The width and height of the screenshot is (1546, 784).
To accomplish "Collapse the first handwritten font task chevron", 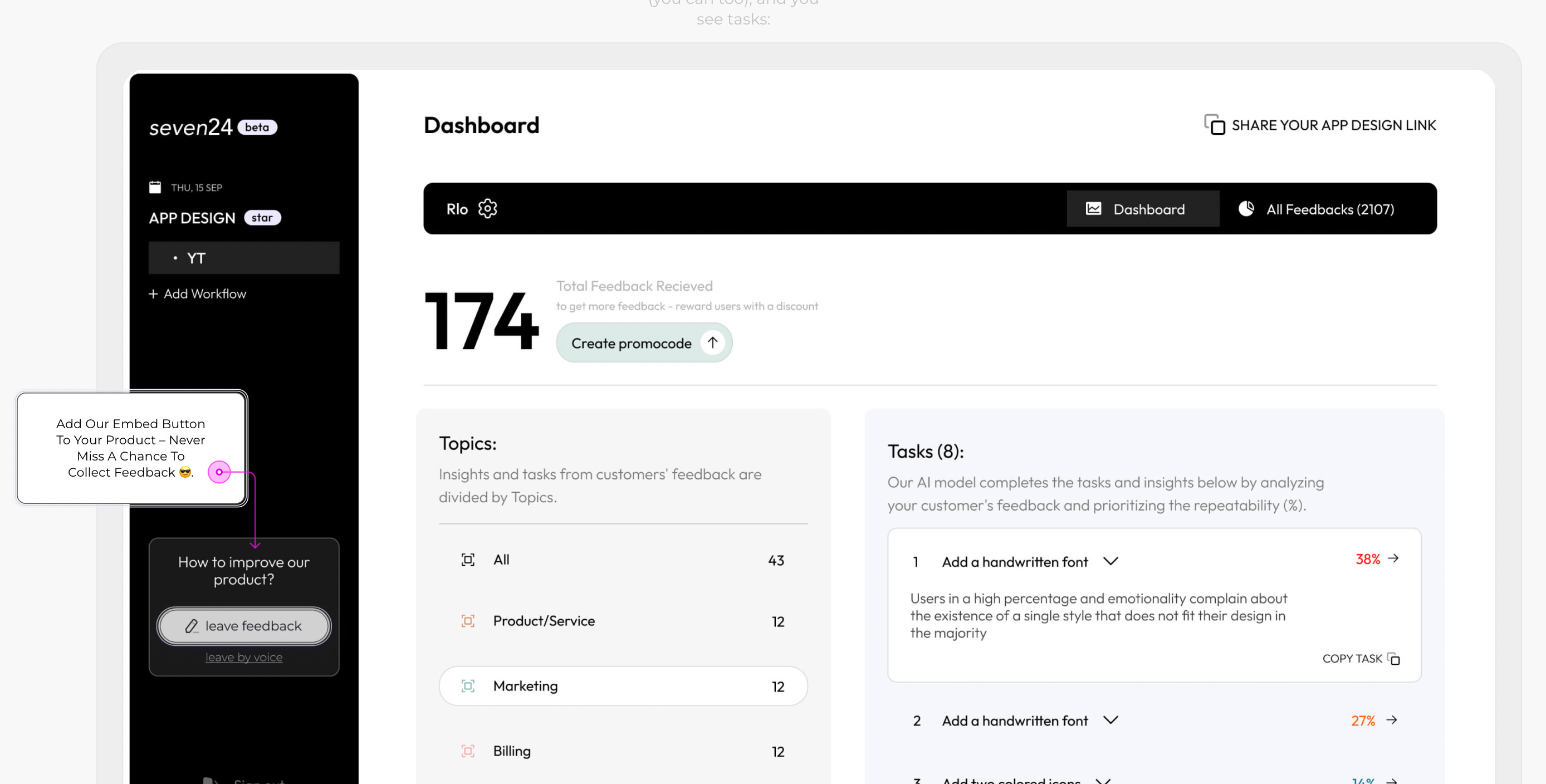I will coord(1110,561).
